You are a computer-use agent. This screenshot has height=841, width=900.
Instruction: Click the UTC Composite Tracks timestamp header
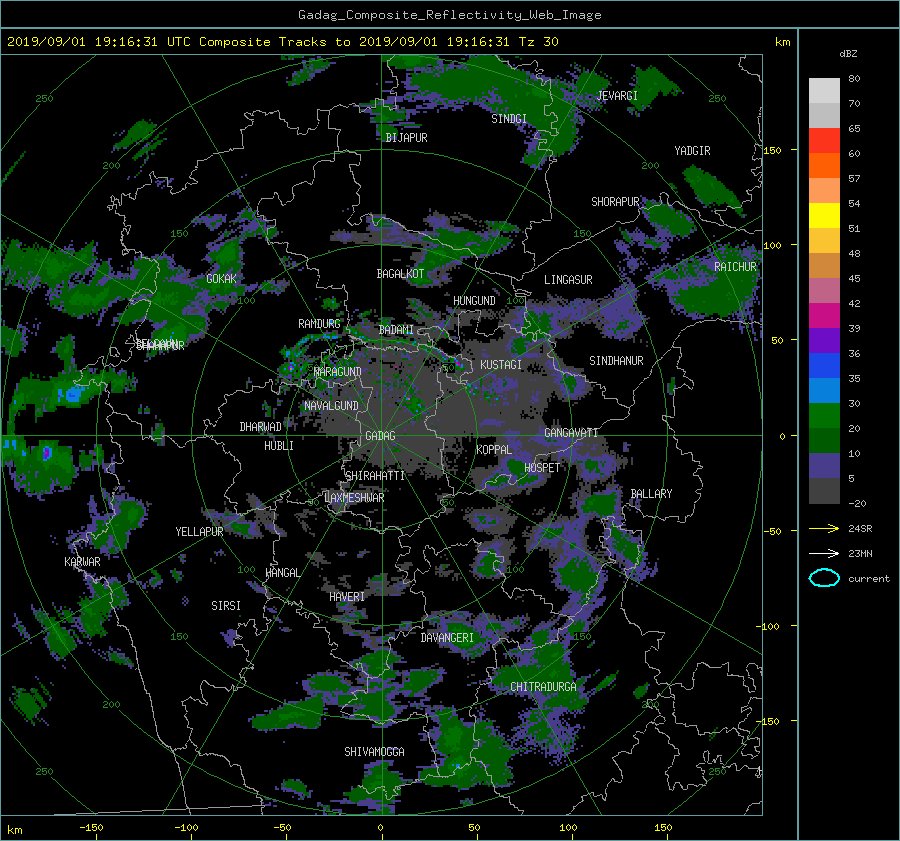coord(283,42)
